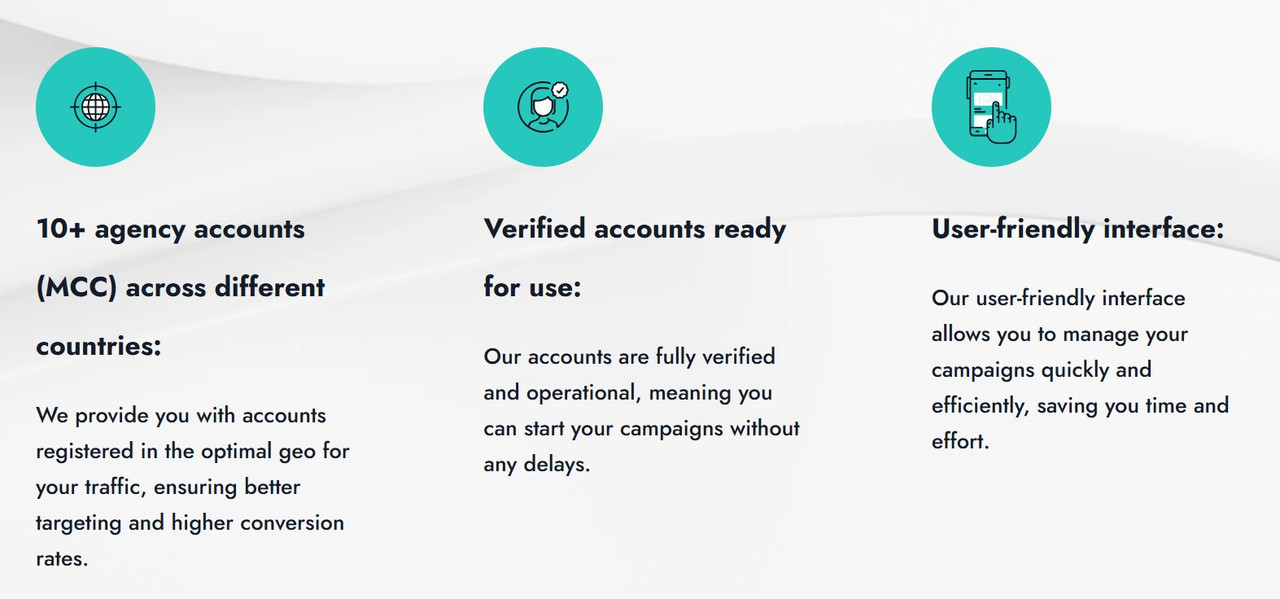Click the "can start your campaigns without" line
The image size is (1280, 599).
click(641, 429)
